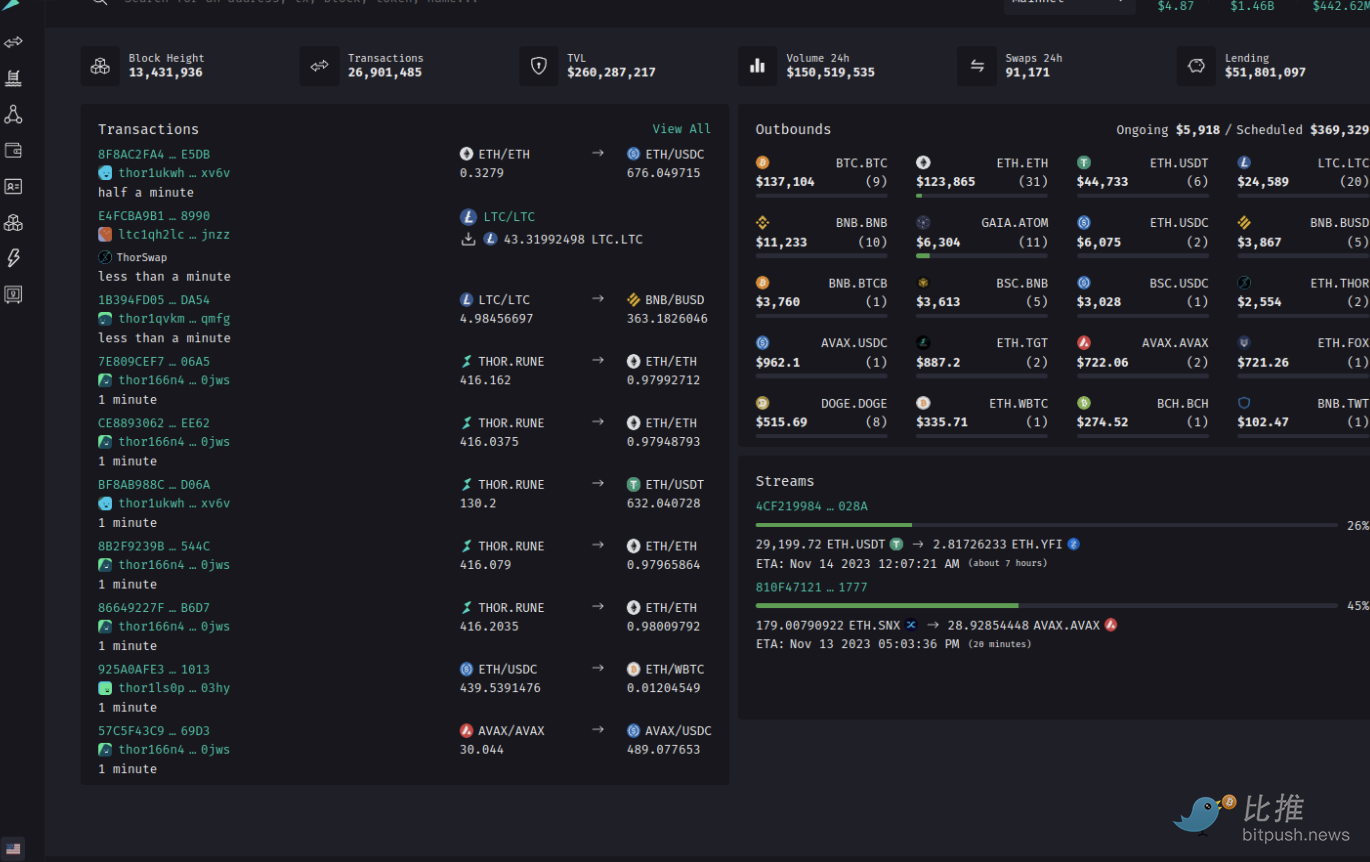Click the Volume 24h bar chart icon
The width and height of the screenshot is (1370, 862).
coord(757,66)
